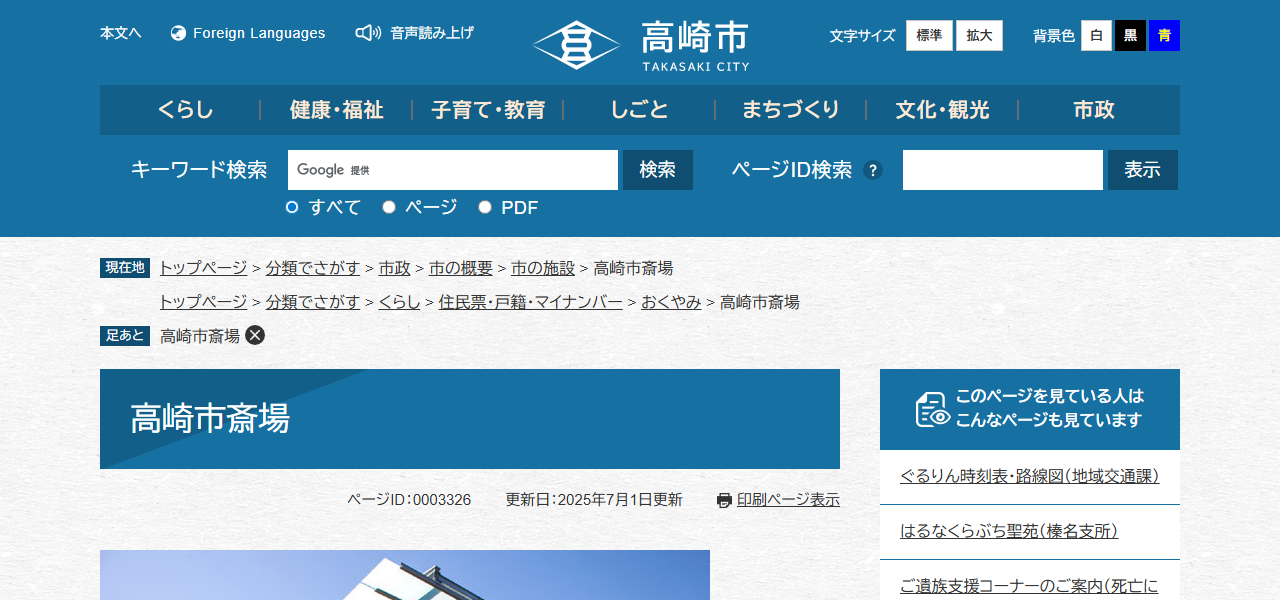The image size is (1280, 600).
Task: Open the まちづくり navigation menu
Action: point(791,110)
